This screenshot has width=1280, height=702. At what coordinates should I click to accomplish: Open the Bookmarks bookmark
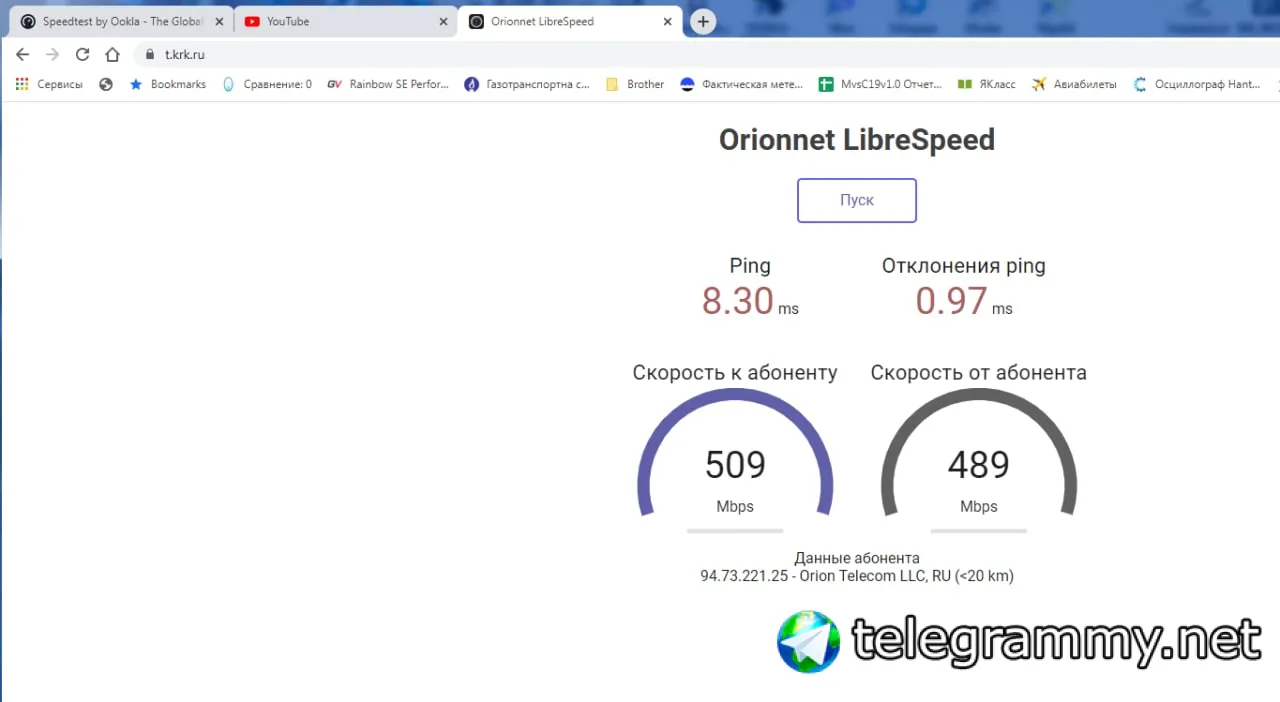click(167, 84)
